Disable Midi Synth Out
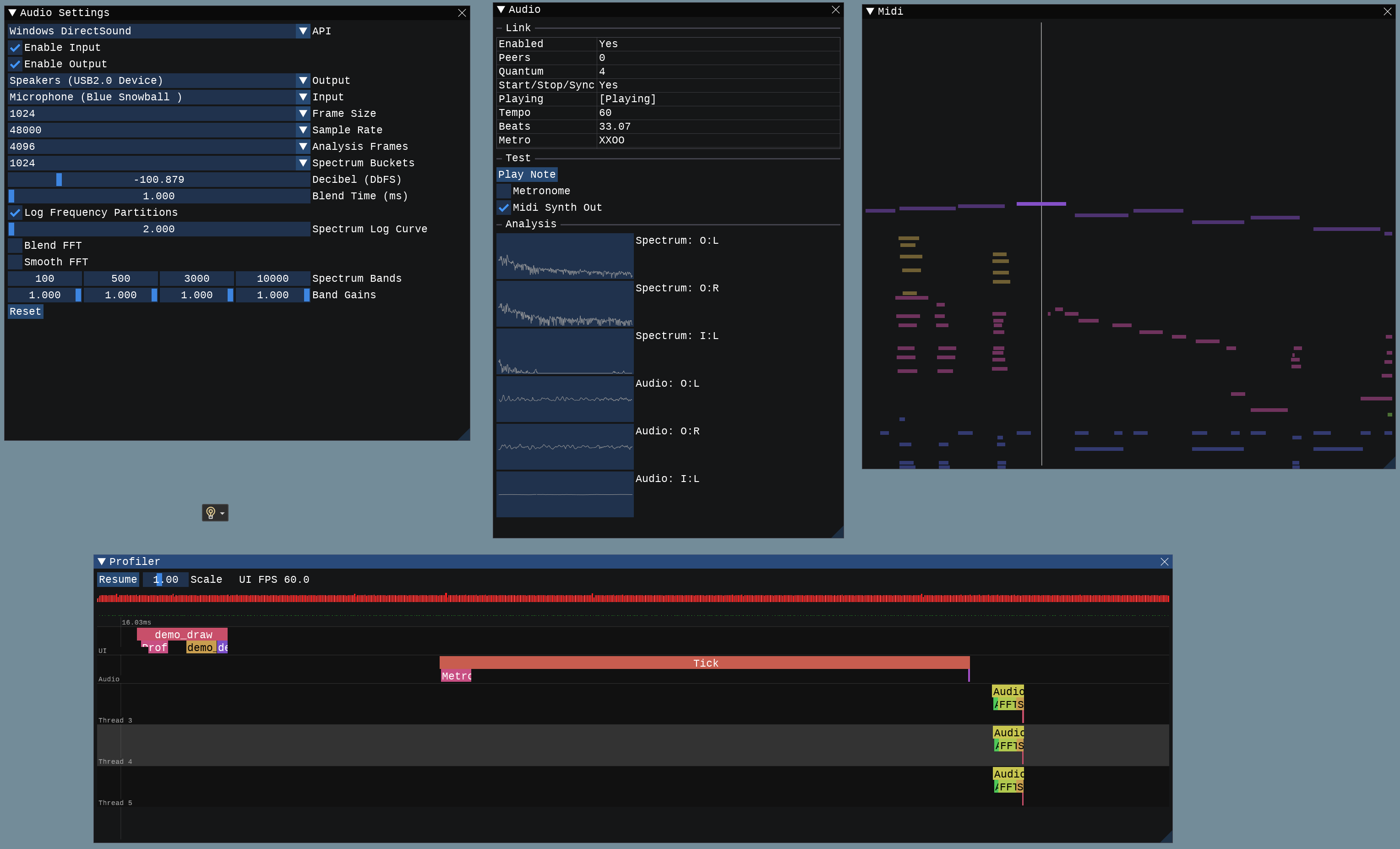The height and width of the screenshot is (849, 1400). 503,208
